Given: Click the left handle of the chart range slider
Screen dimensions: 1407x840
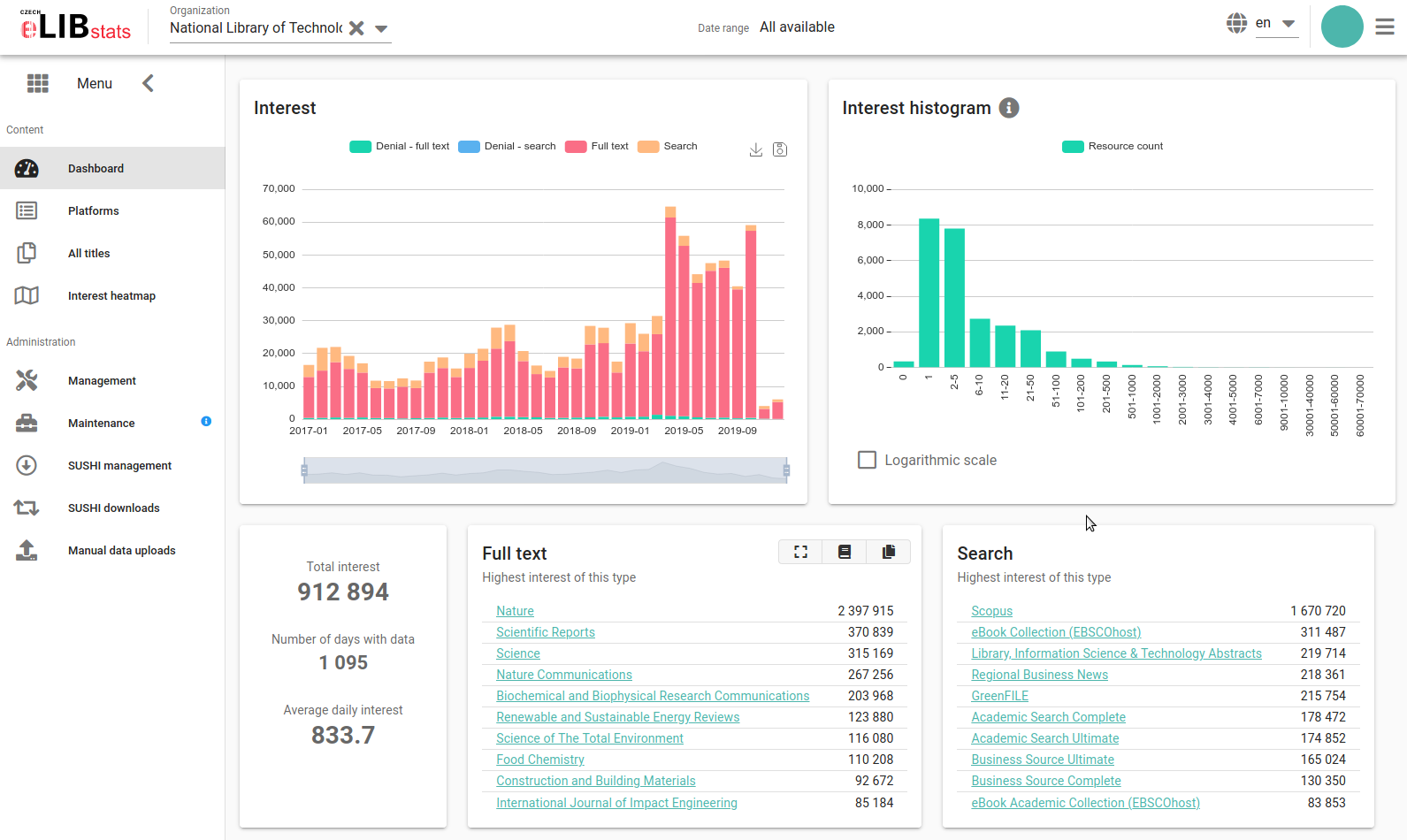Looking at the screenshot, I should [x=304, y=470].
